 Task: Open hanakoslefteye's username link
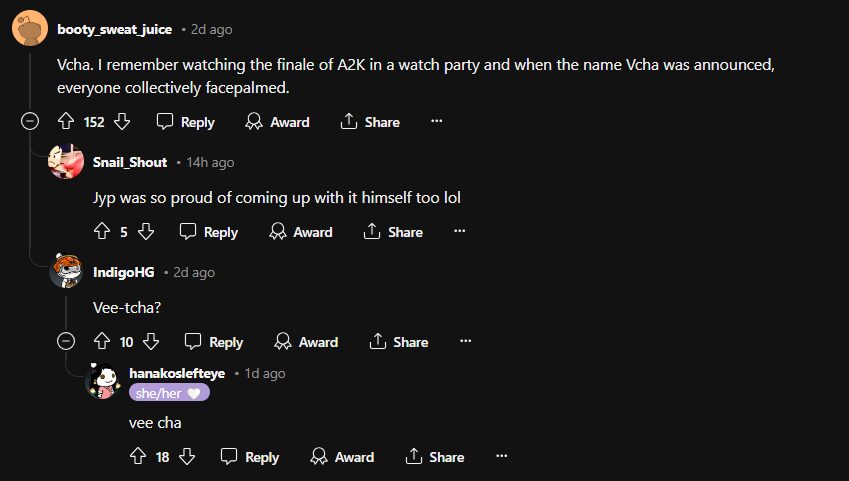point(177,373)
